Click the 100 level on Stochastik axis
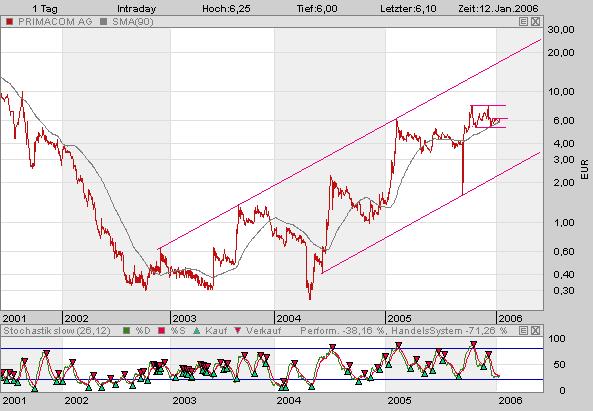Screen dimensions: 593x411 pos(557,339)
